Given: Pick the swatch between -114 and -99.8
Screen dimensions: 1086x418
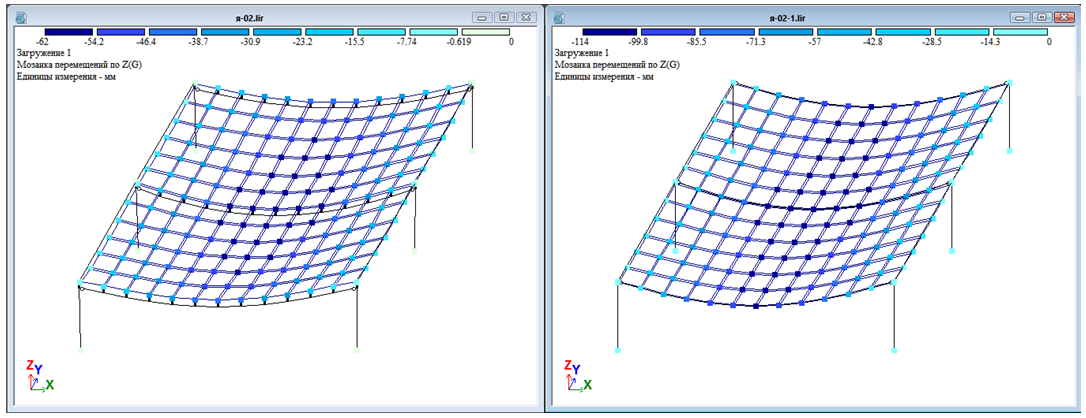Looking at the screenshot, I should click(x=609, y=32).
